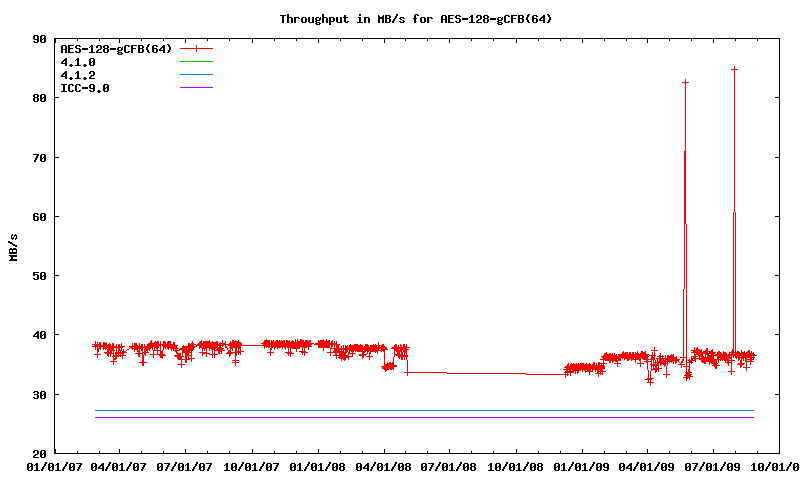
Task: Click the 'MB/s' y-axis label
Action: [x=13, y=246]
